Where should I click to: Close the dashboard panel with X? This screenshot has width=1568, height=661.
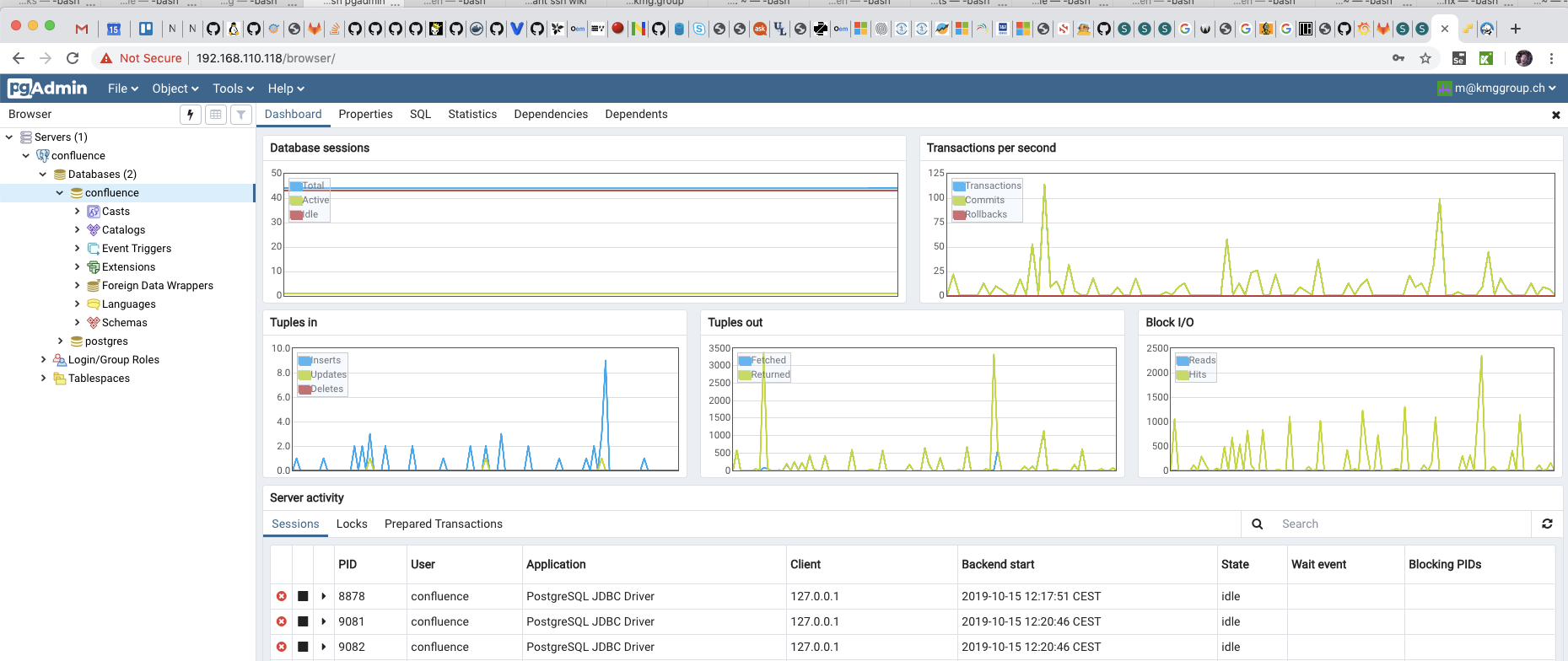1555,115
